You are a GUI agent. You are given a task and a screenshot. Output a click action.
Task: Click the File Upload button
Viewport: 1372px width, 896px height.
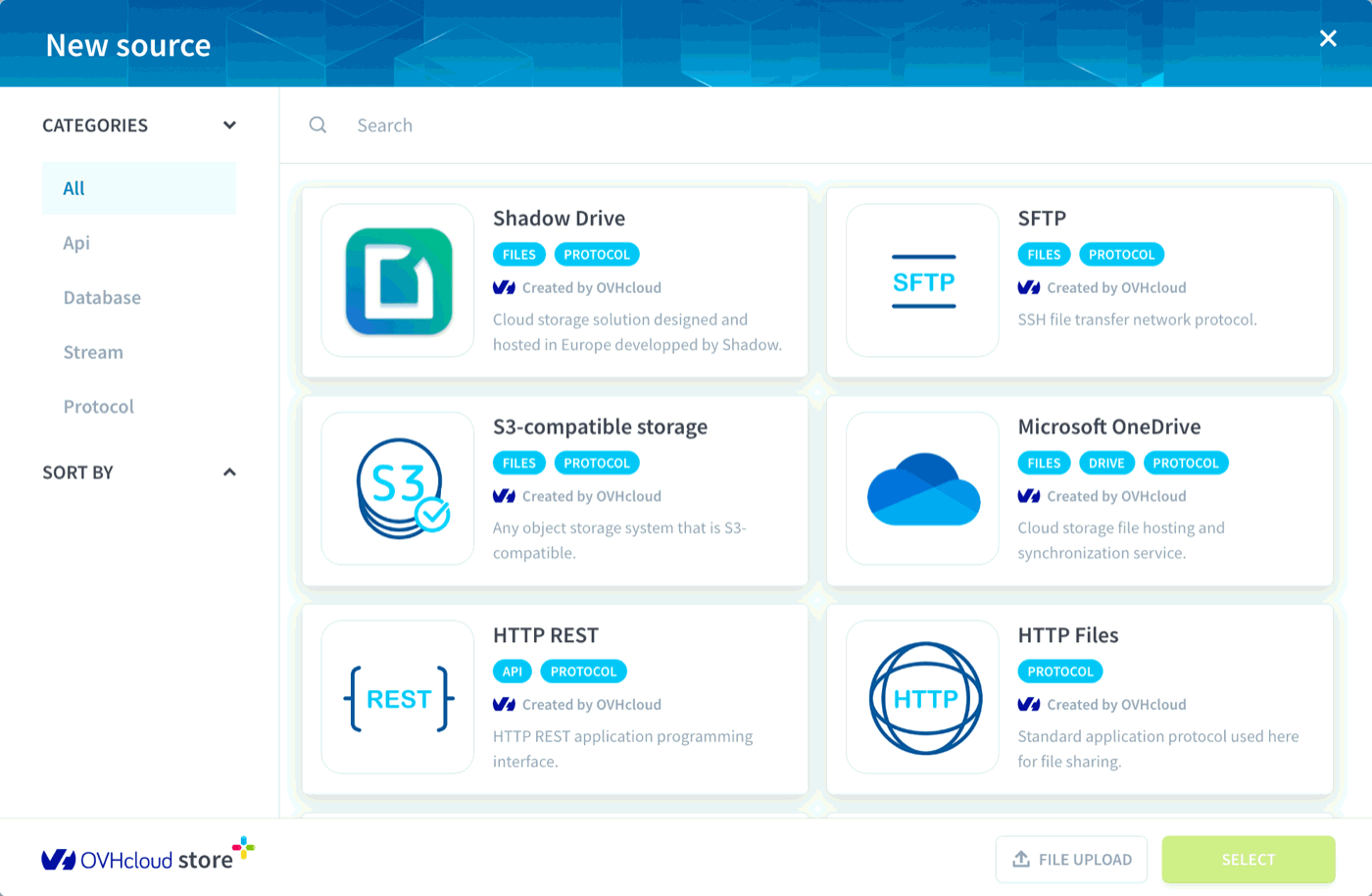click(1071, 860)
